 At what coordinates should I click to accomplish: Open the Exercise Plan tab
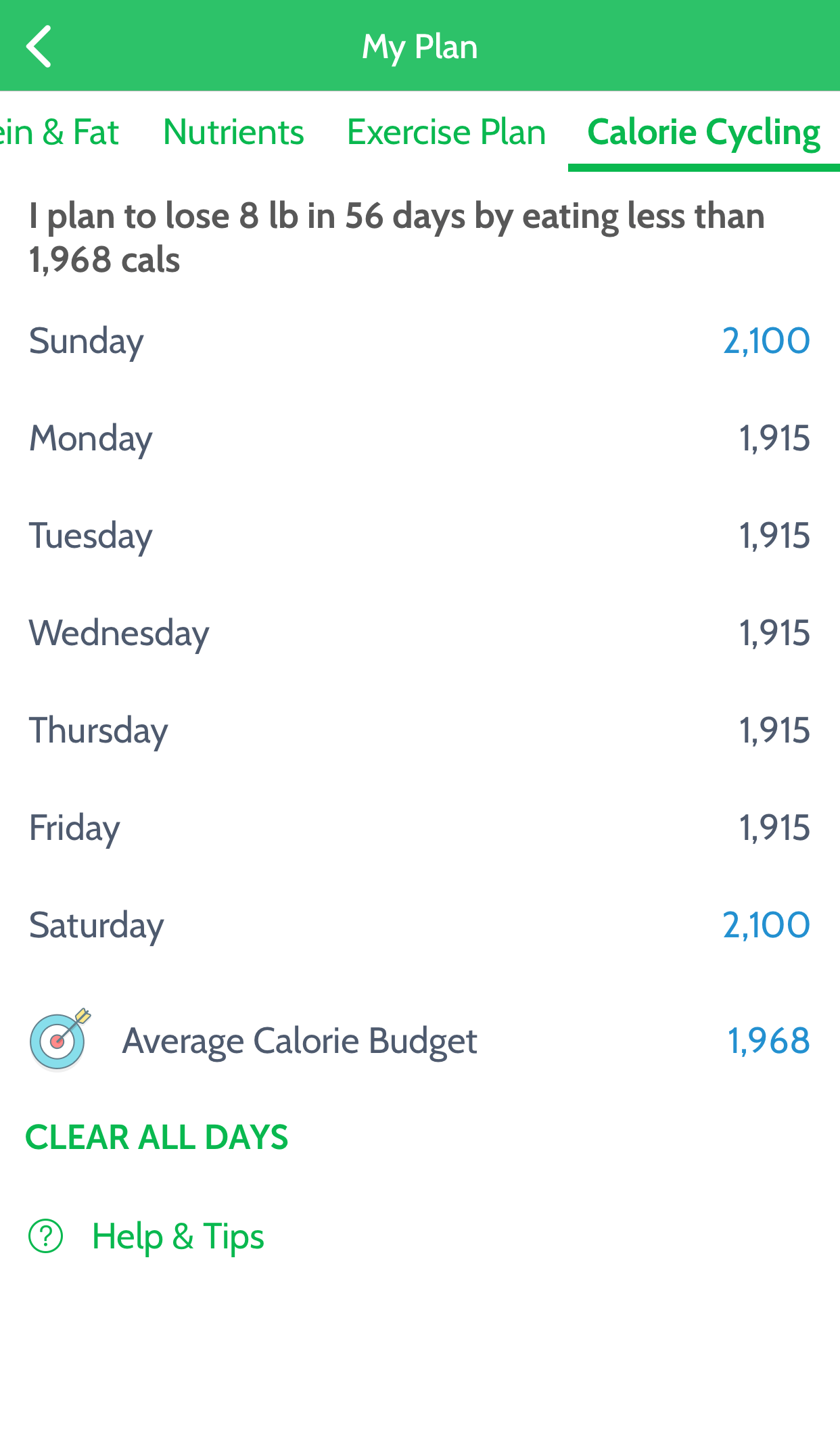[x=446, y=132]
